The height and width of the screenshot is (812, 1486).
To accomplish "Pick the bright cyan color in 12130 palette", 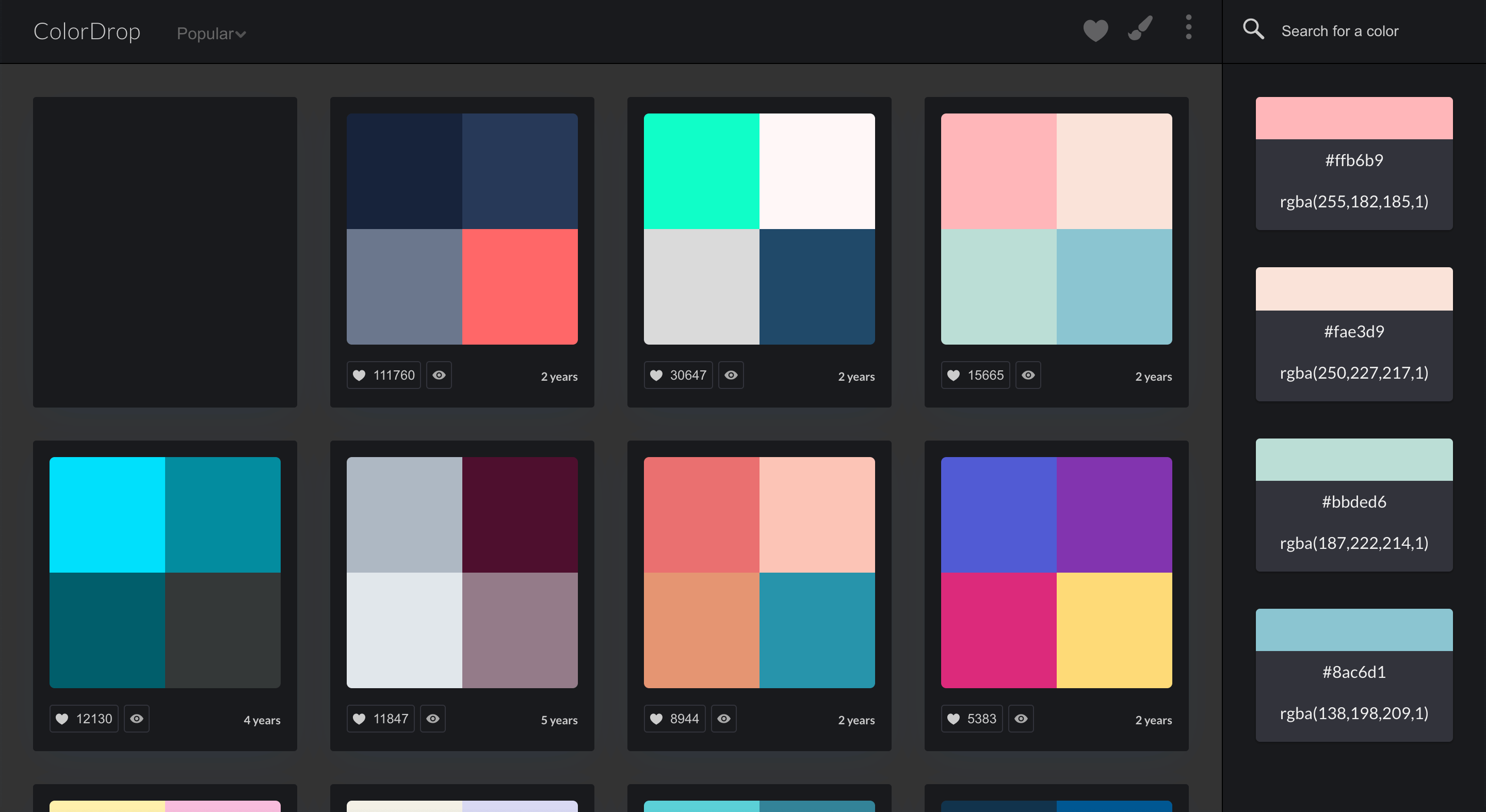I will (x=107, y=515).
